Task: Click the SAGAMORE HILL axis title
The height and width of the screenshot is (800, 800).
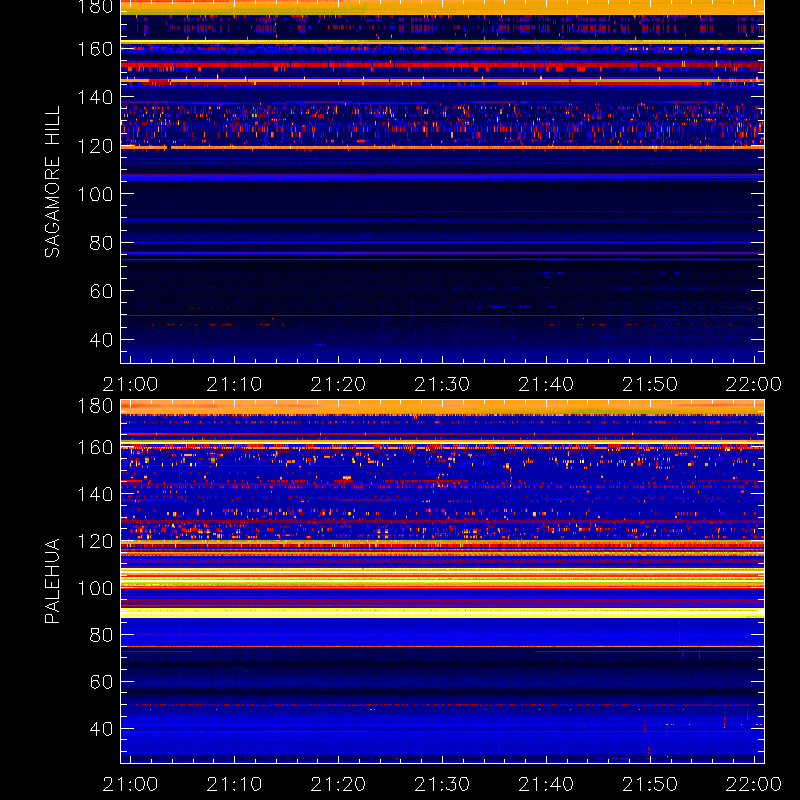Action: click(x=52, y=181)
